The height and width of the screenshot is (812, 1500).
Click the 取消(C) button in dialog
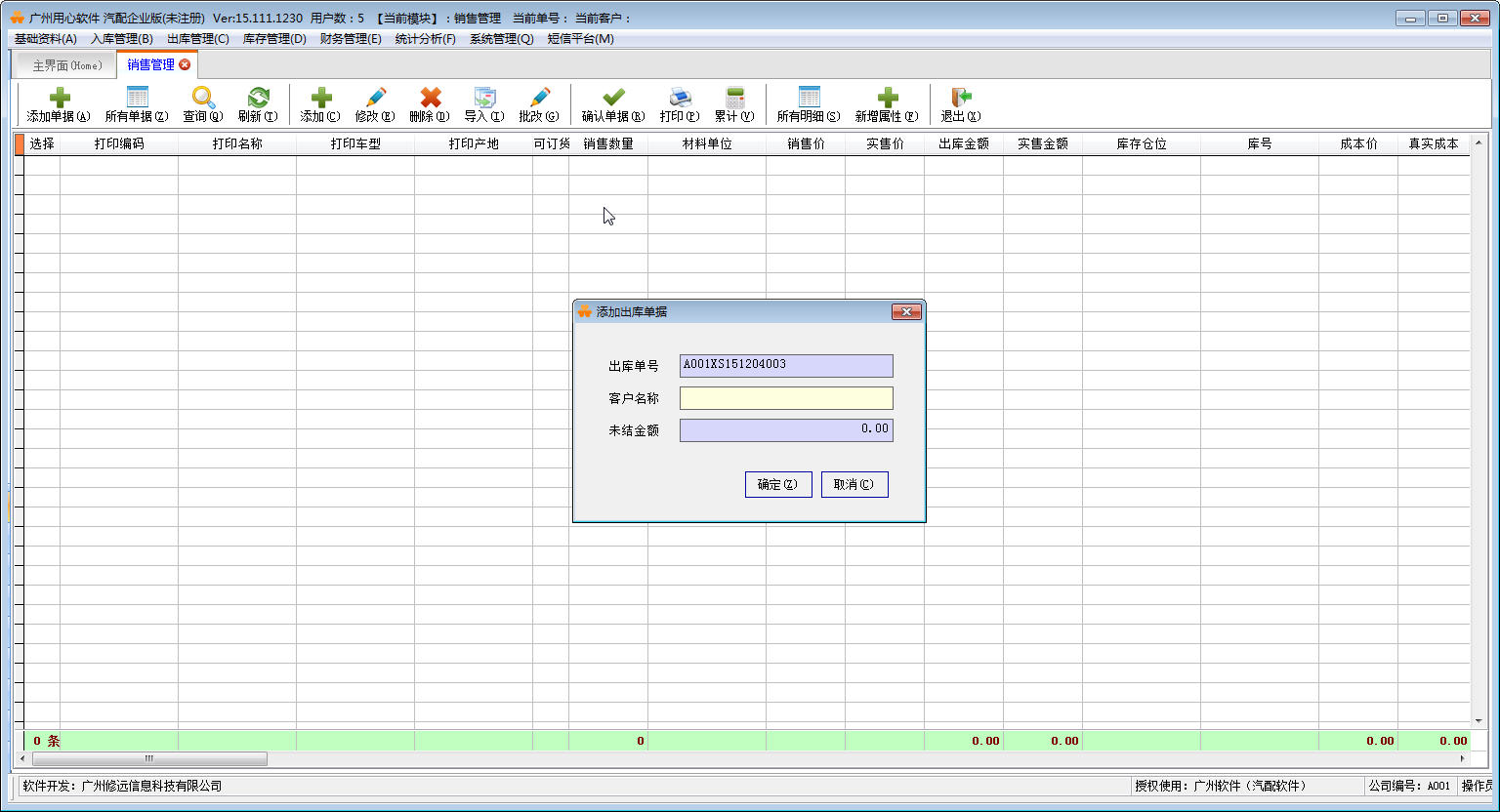tap(854, 484)
